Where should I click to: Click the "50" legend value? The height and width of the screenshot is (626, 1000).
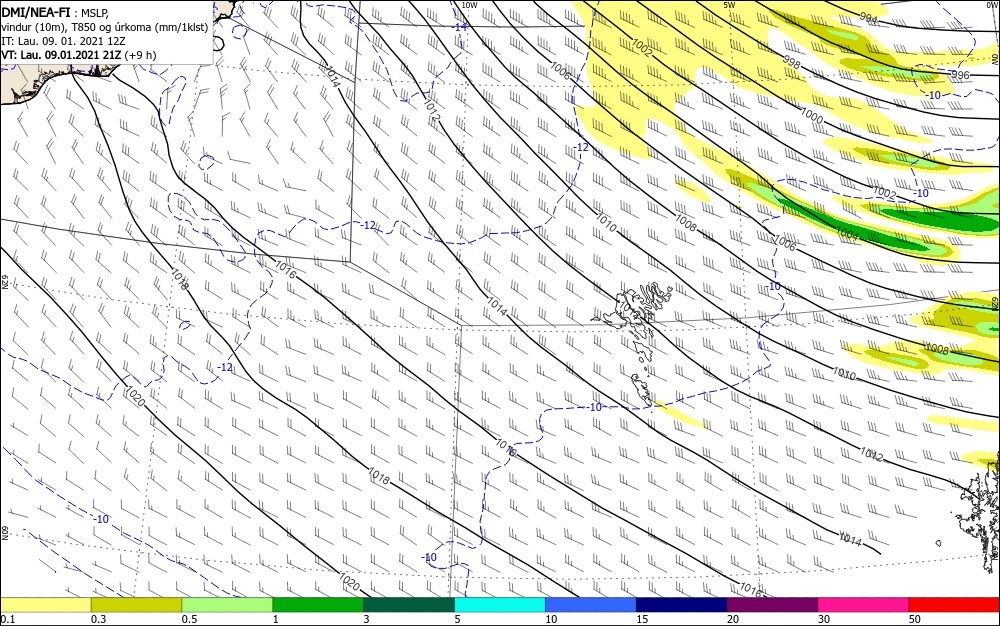coord(915,619)
